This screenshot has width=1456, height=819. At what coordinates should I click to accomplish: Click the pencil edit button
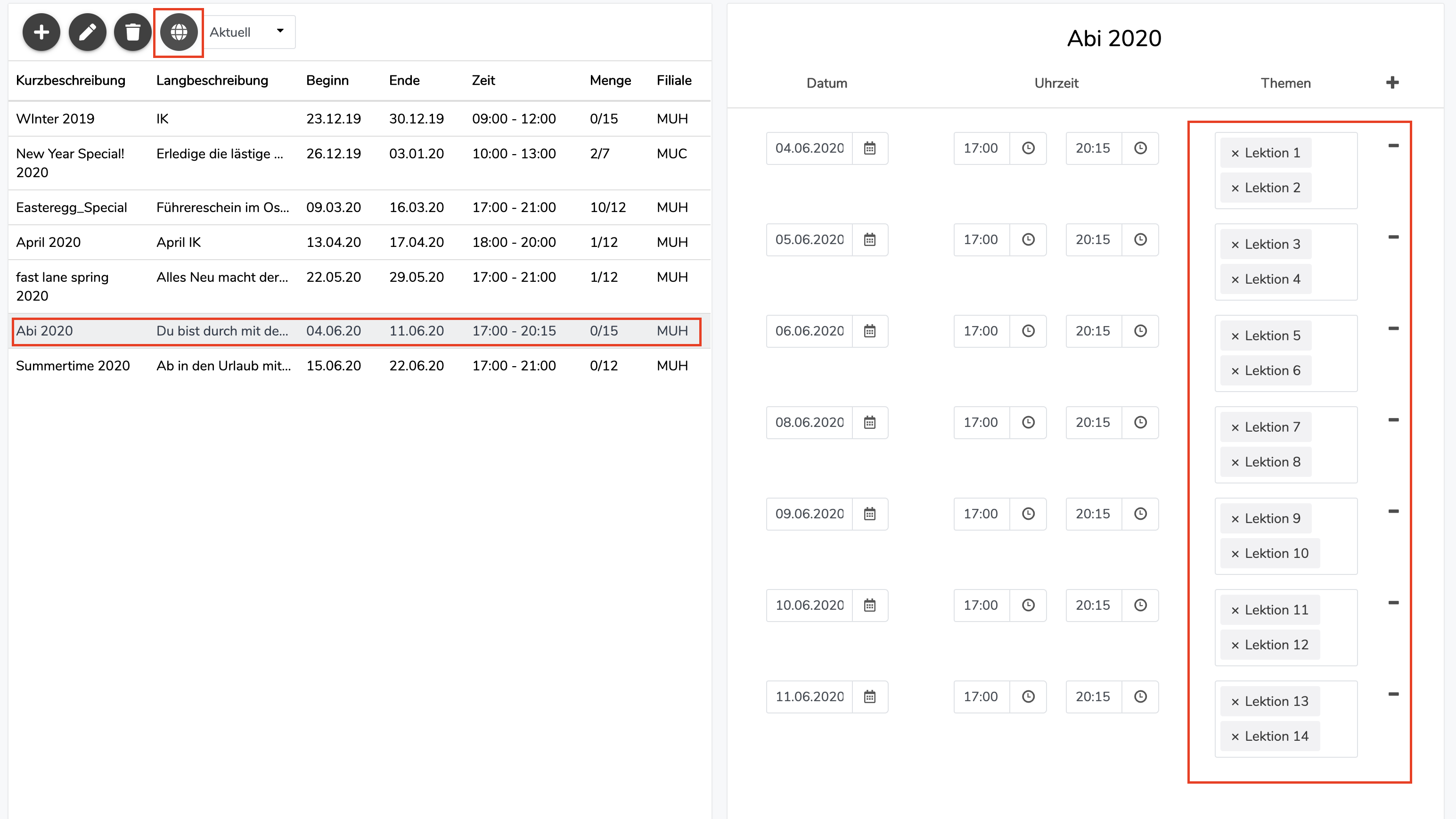87,32
